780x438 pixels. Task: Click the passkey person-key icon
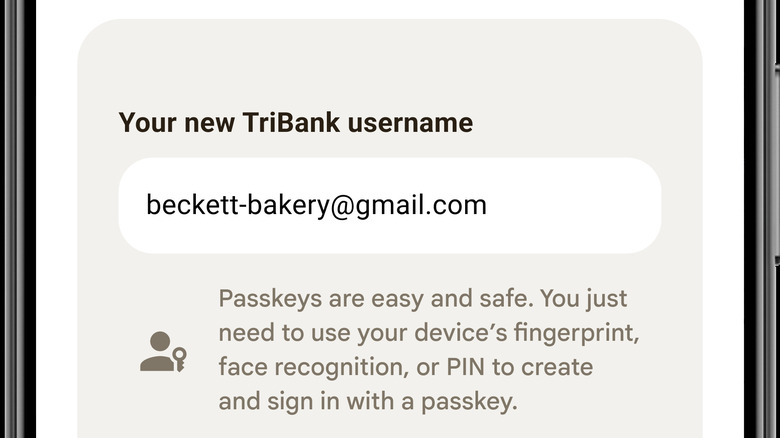(x=162, y=351)
